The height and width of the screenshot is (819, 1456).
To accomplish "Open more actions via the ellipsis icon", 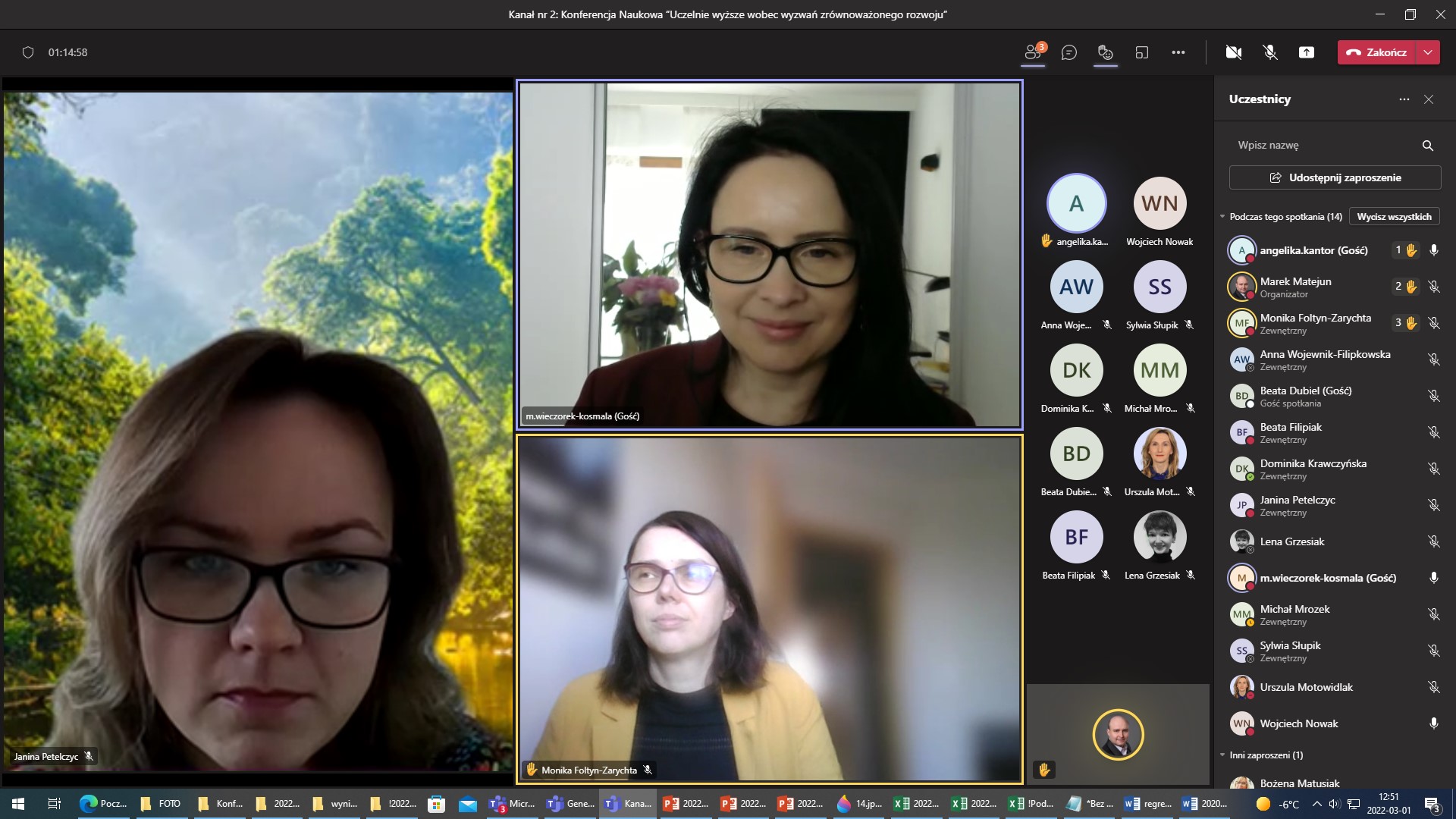I will pos(1178,52).
